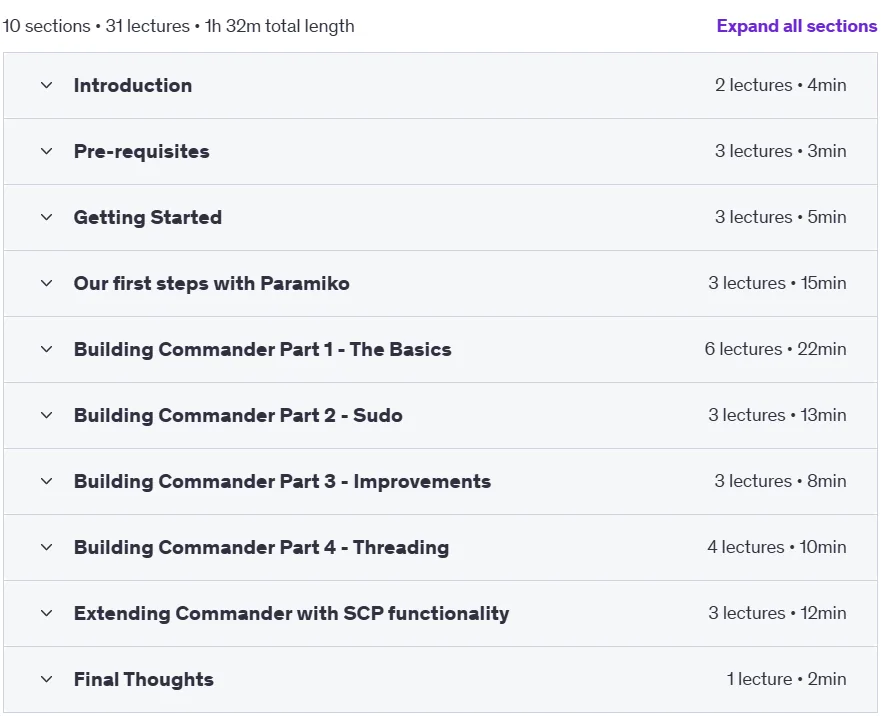Viewport: 881px width, 716px height.
Task: Click the 3 lectures • 15min label
Action: [x=777, y=283]
